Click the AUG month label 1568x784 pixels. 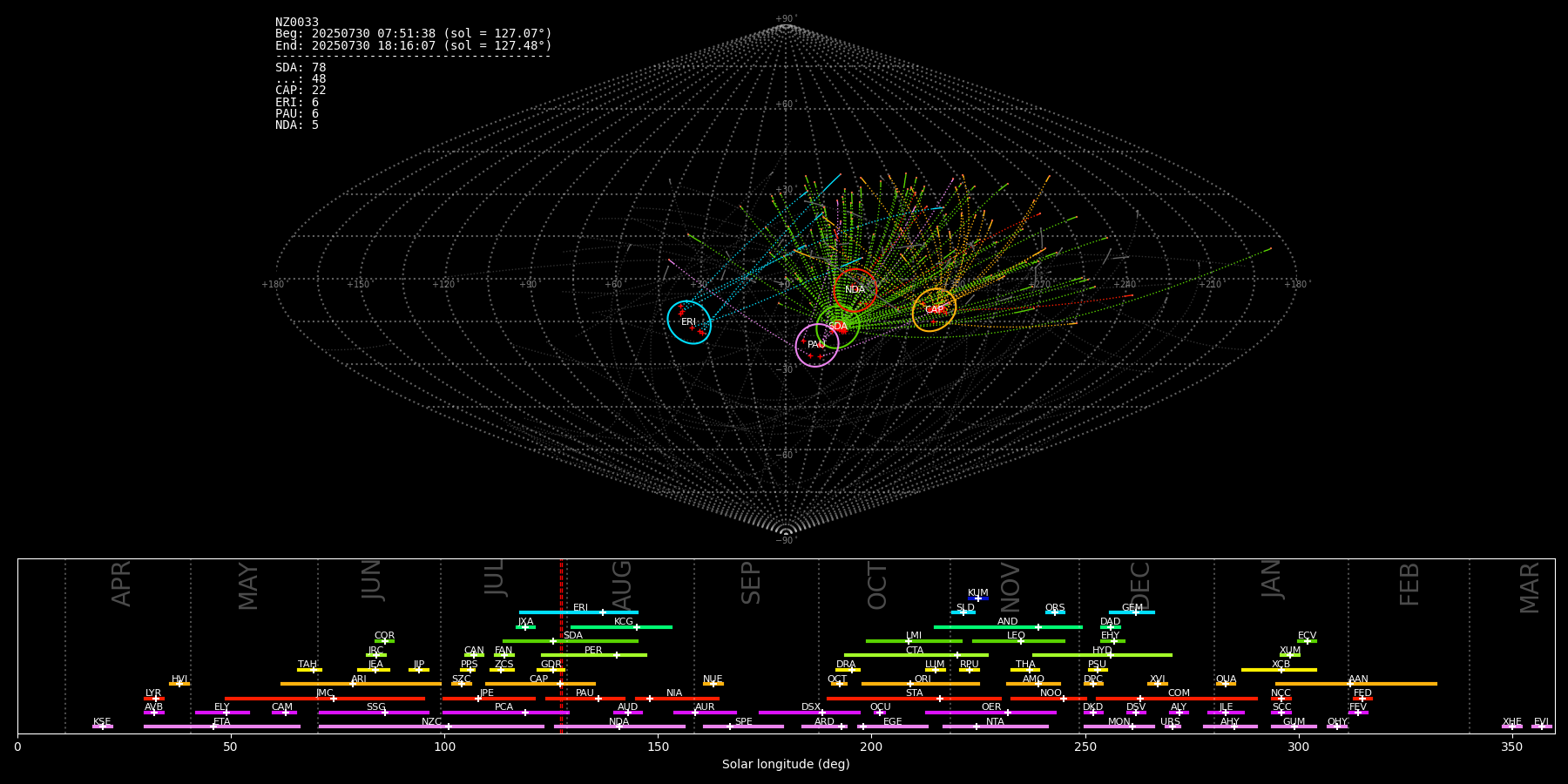click(x=622, y=585)
